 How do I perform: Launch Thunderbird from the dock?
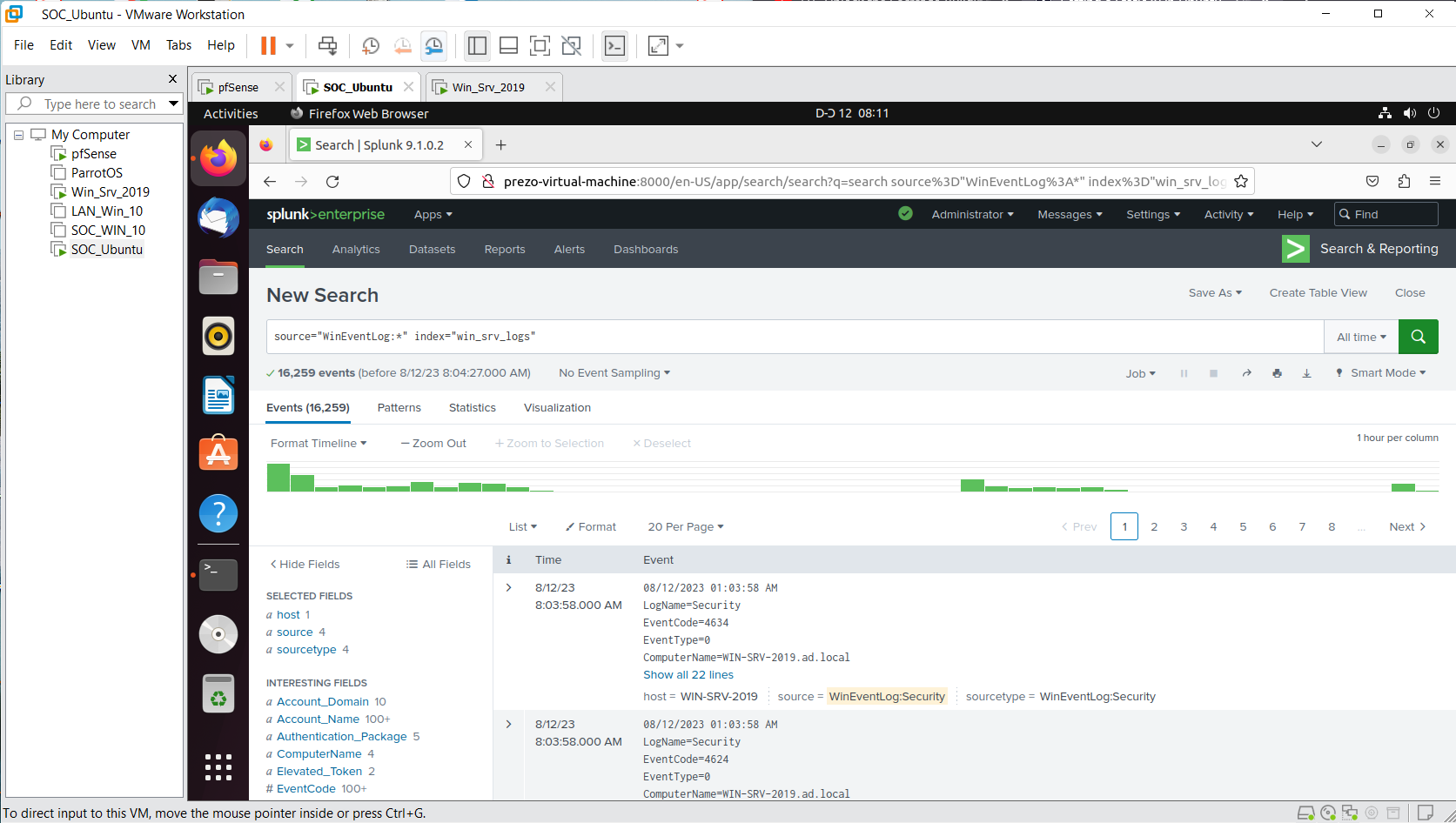(218, 217)
